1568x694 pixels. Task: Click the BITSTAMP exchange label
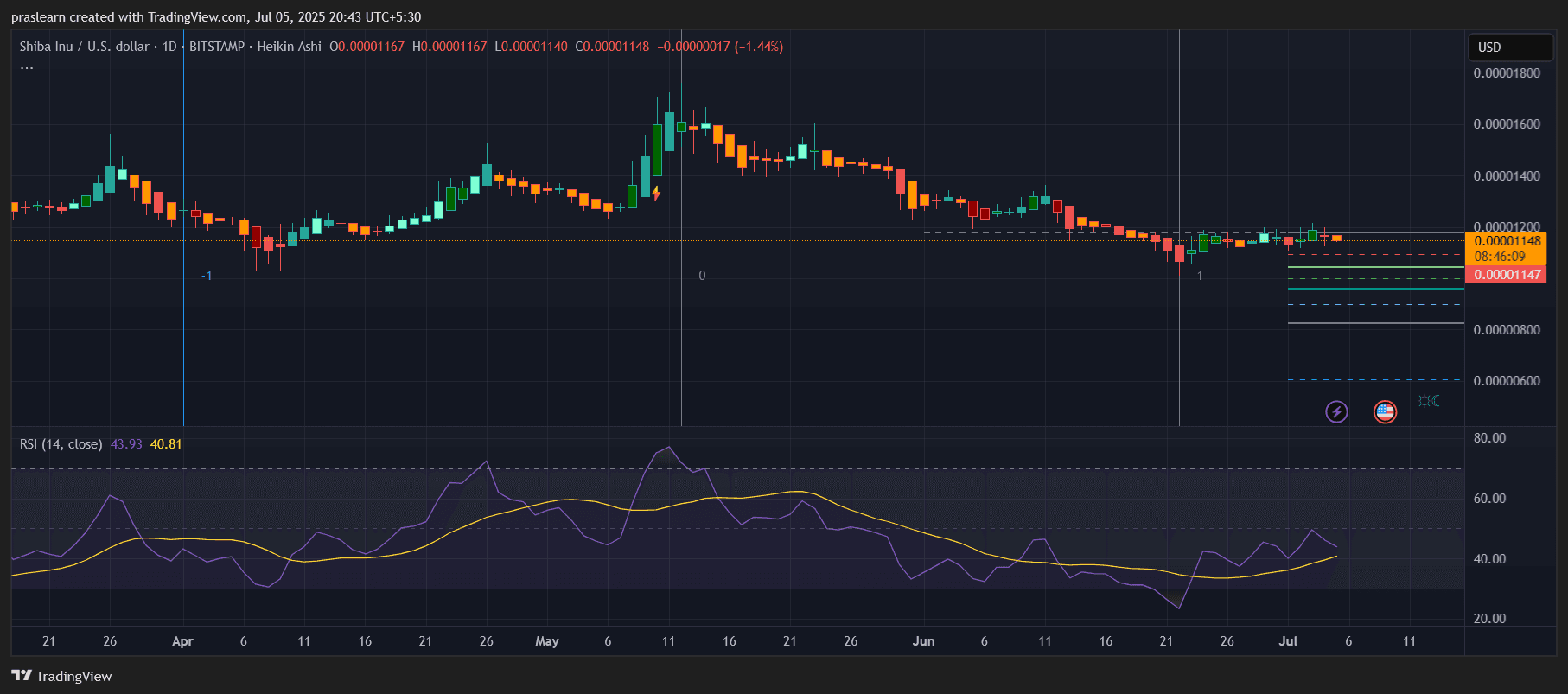(x=217, y=47)
